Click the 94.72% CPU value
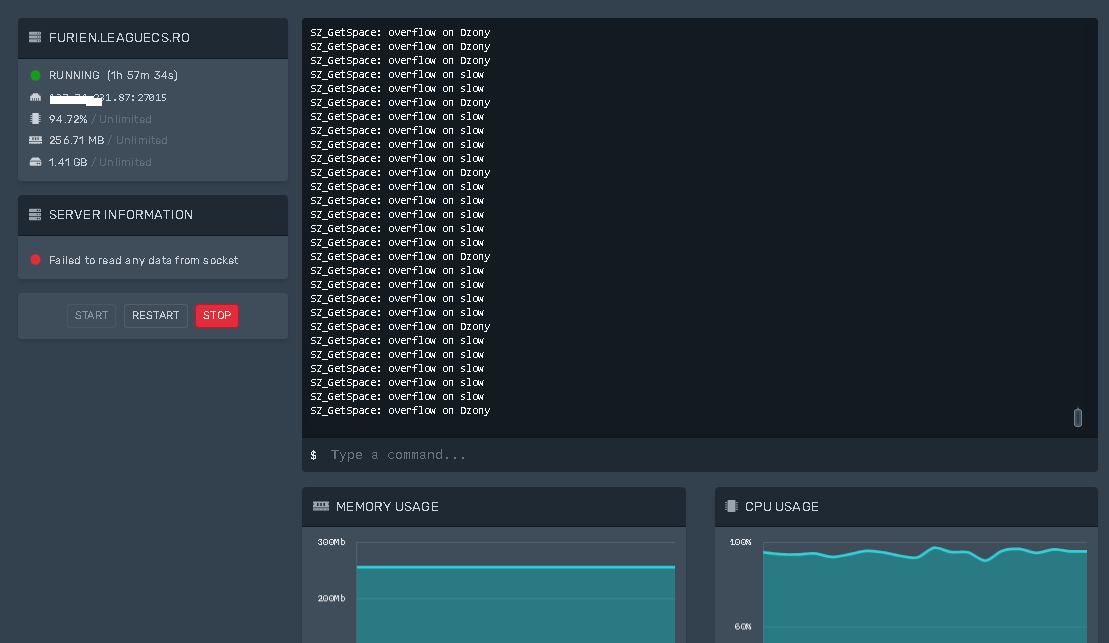This screenshot has height=643, width=1109. 68,119
